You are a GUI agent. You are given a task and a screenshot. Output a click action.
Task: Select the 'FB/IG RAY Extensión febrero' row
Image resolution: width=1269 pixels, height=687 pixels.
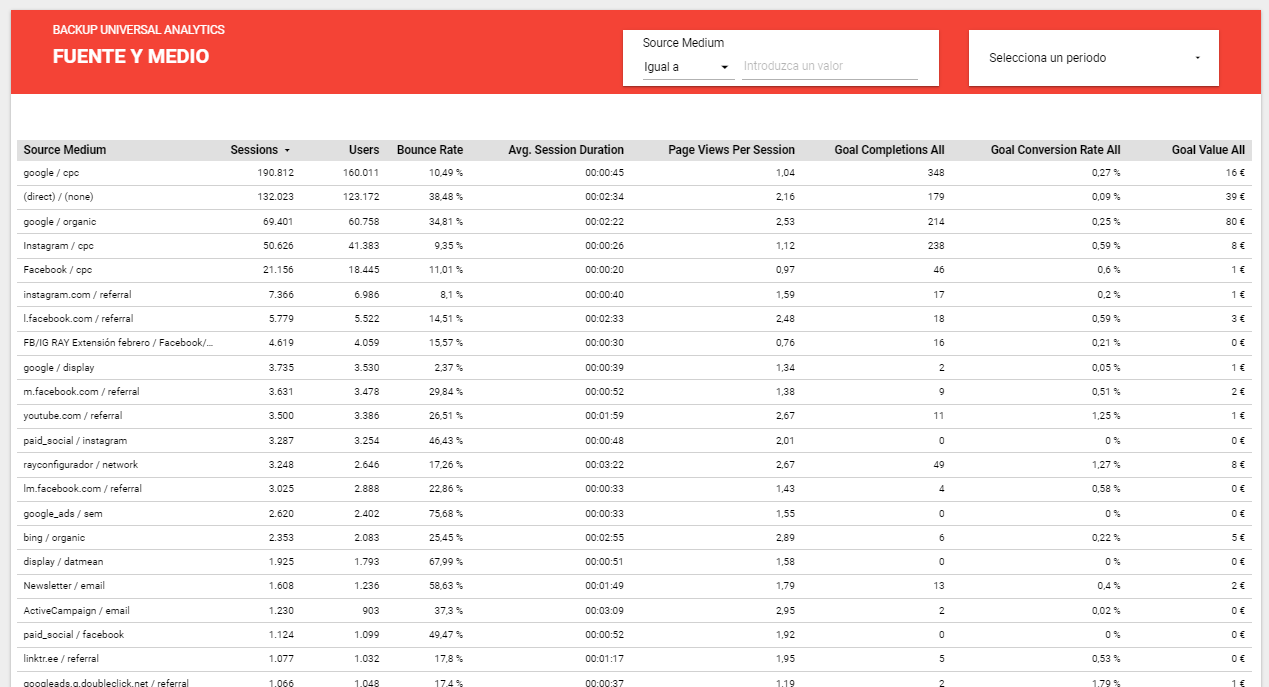[x=634, y=343]
